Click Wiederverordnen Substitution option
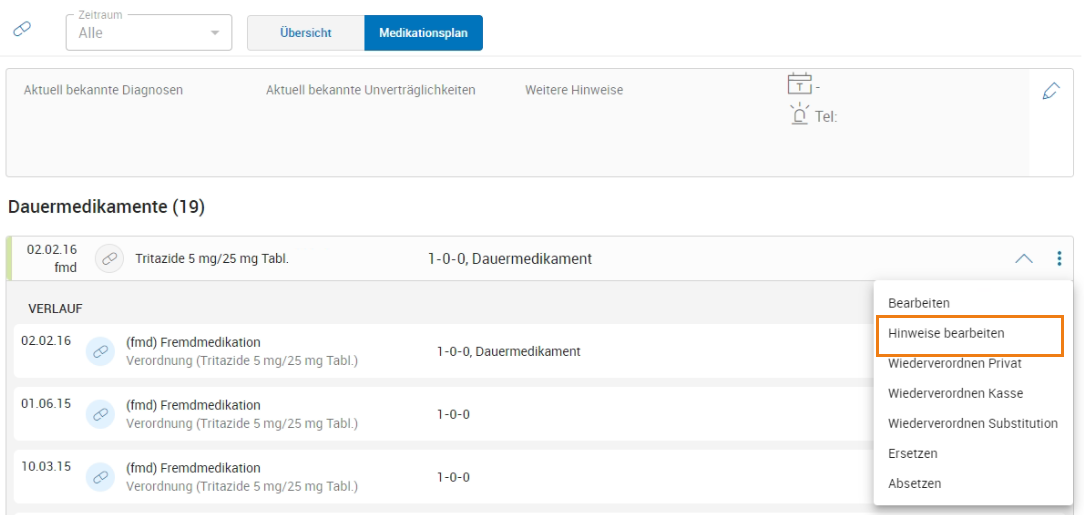 coord(972,423)
